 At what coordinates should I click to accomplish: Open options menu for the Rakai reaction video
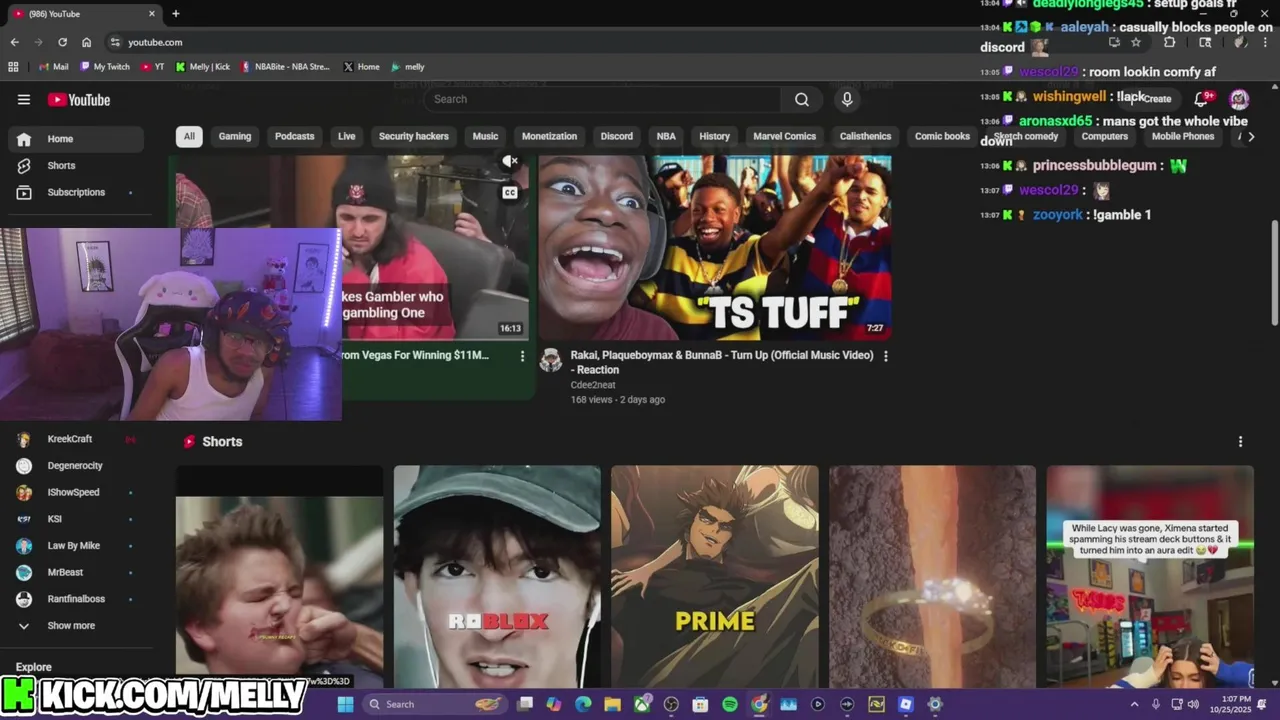coord(885,356)
